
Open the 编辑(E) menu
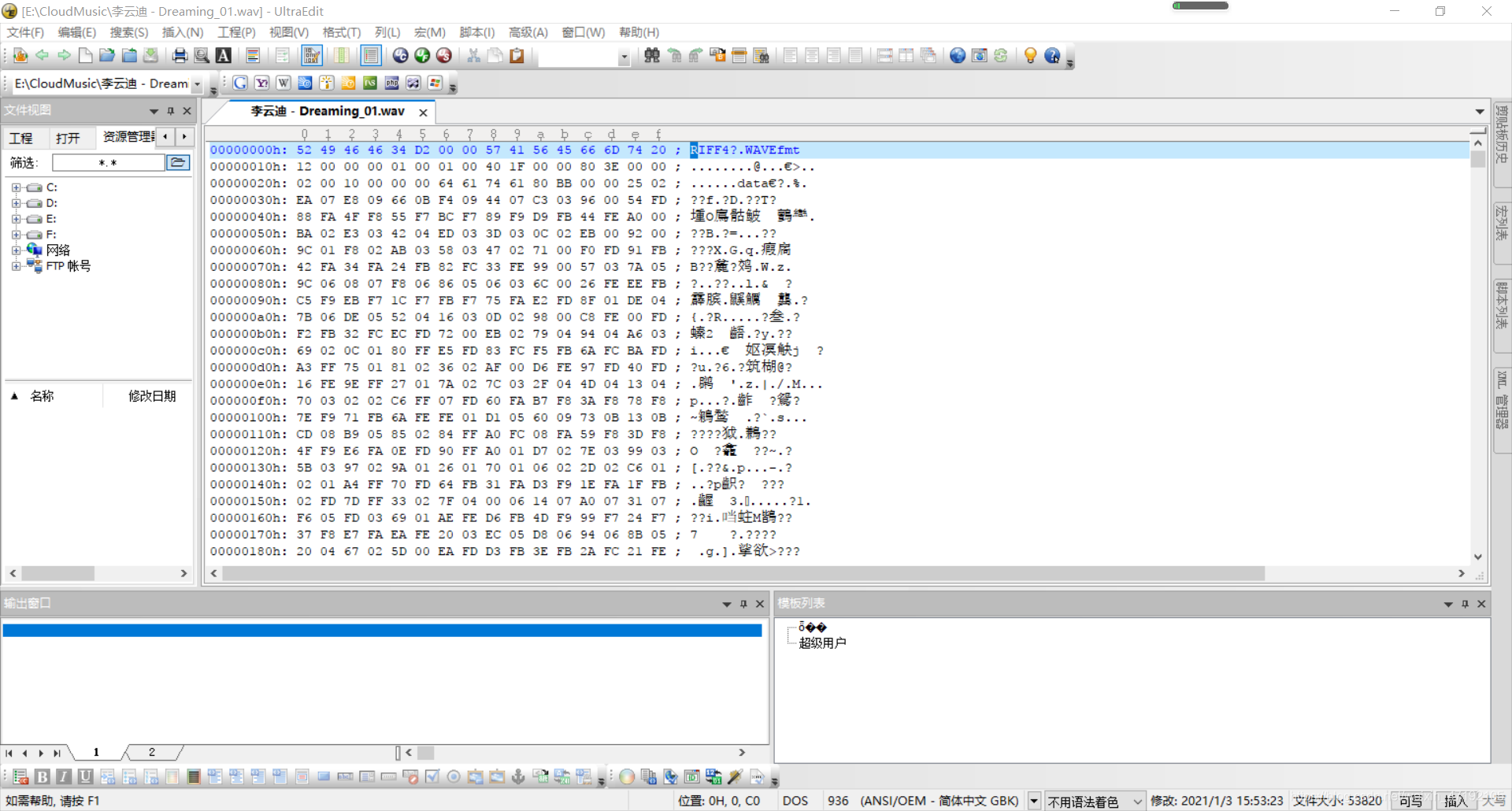pos(77,32)
